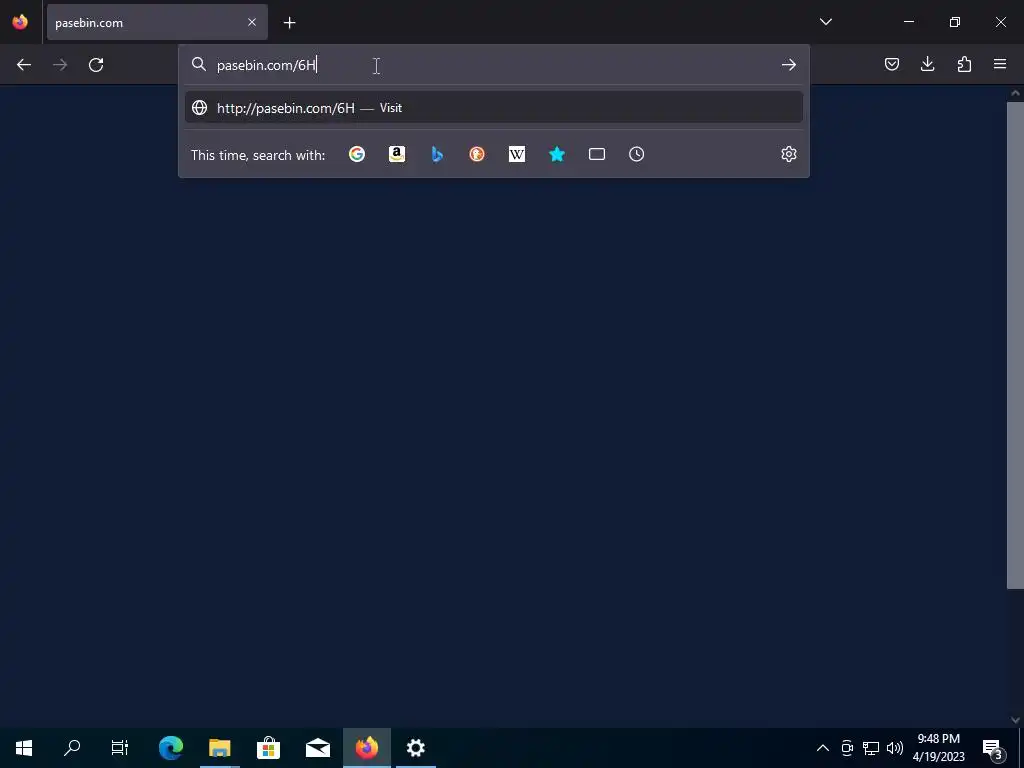Screen dimensions: 1024x768
Task: Search this time with DuckDuckGo
Action: [x=477, y=154]
